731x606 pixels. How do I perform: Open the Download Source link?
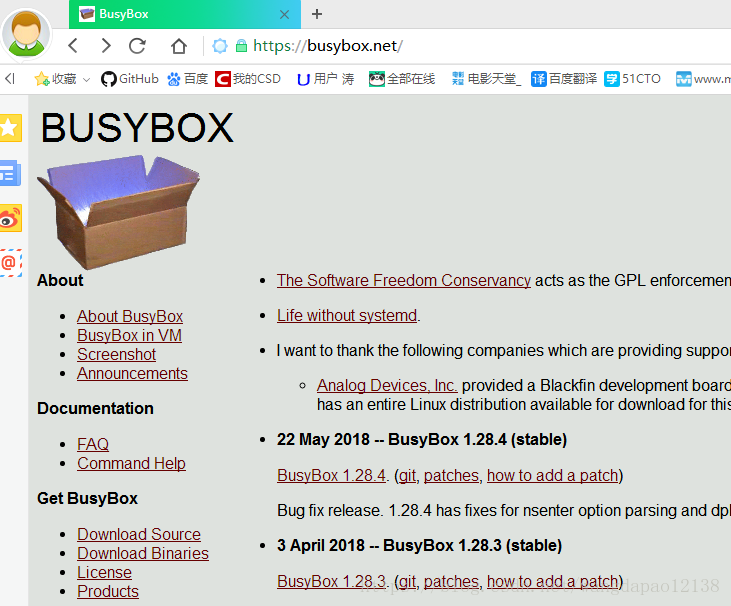(x=139, y=534)
